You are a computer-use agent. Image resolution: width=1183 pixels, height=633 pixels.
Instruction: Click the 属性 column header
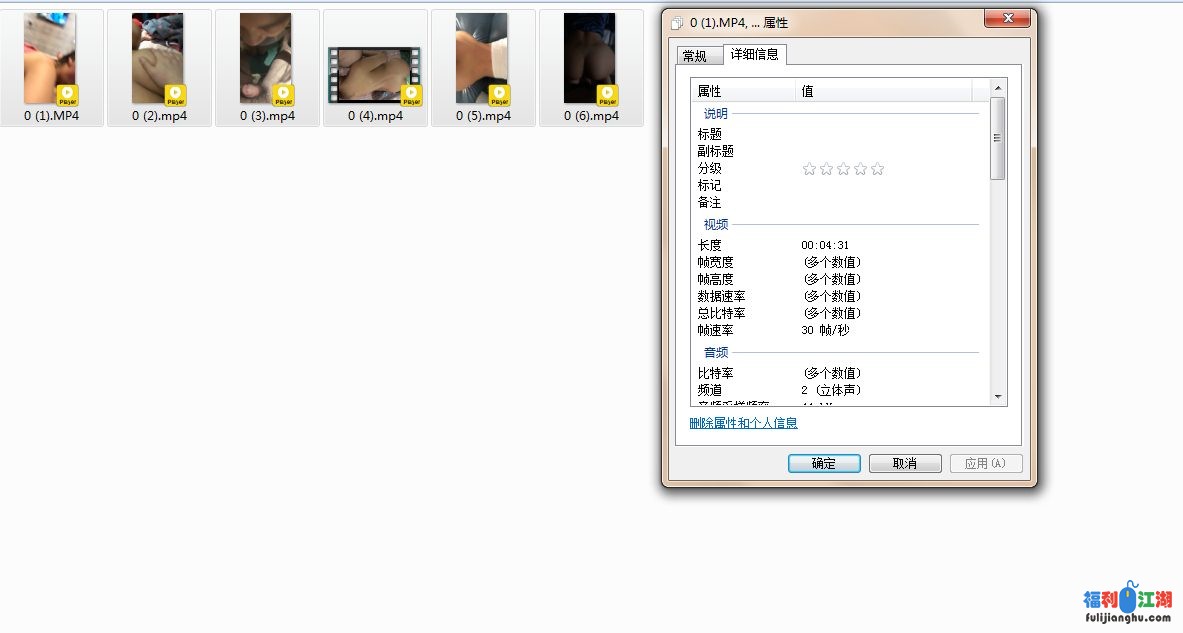[x=742, y=91]
